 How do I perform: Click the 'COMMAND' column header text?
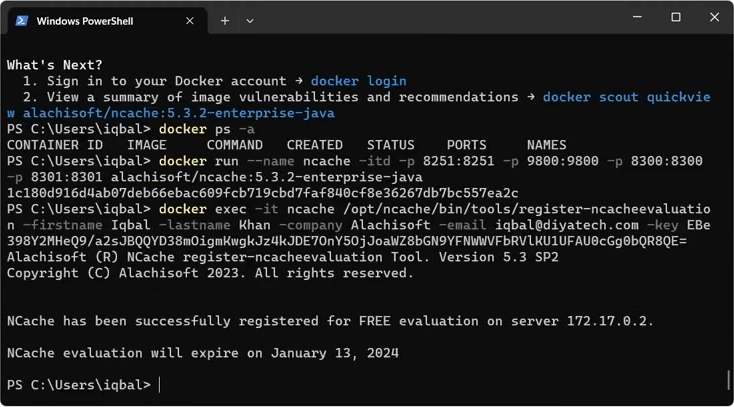235,145
